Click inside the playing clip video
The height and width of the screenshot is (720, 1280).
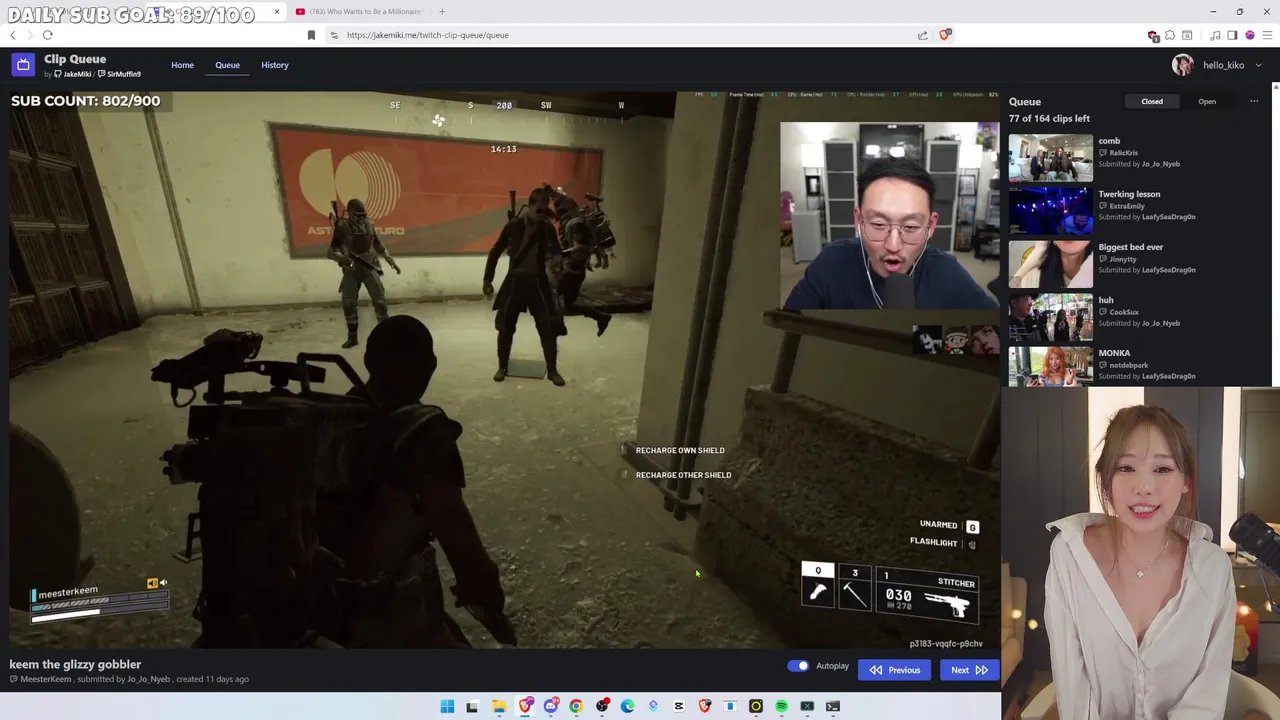pyautogui.click(x=504, y=370)
